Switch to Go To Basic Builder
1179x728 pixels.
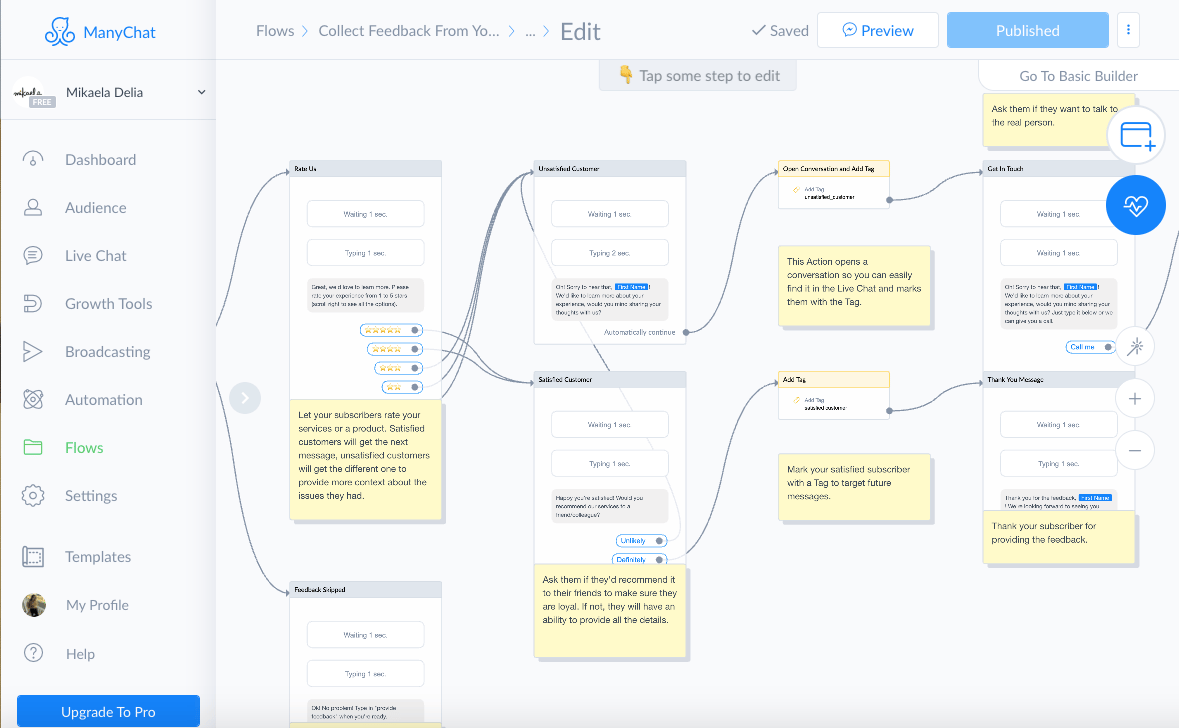pyautogui.click(x=1078, y=76)
